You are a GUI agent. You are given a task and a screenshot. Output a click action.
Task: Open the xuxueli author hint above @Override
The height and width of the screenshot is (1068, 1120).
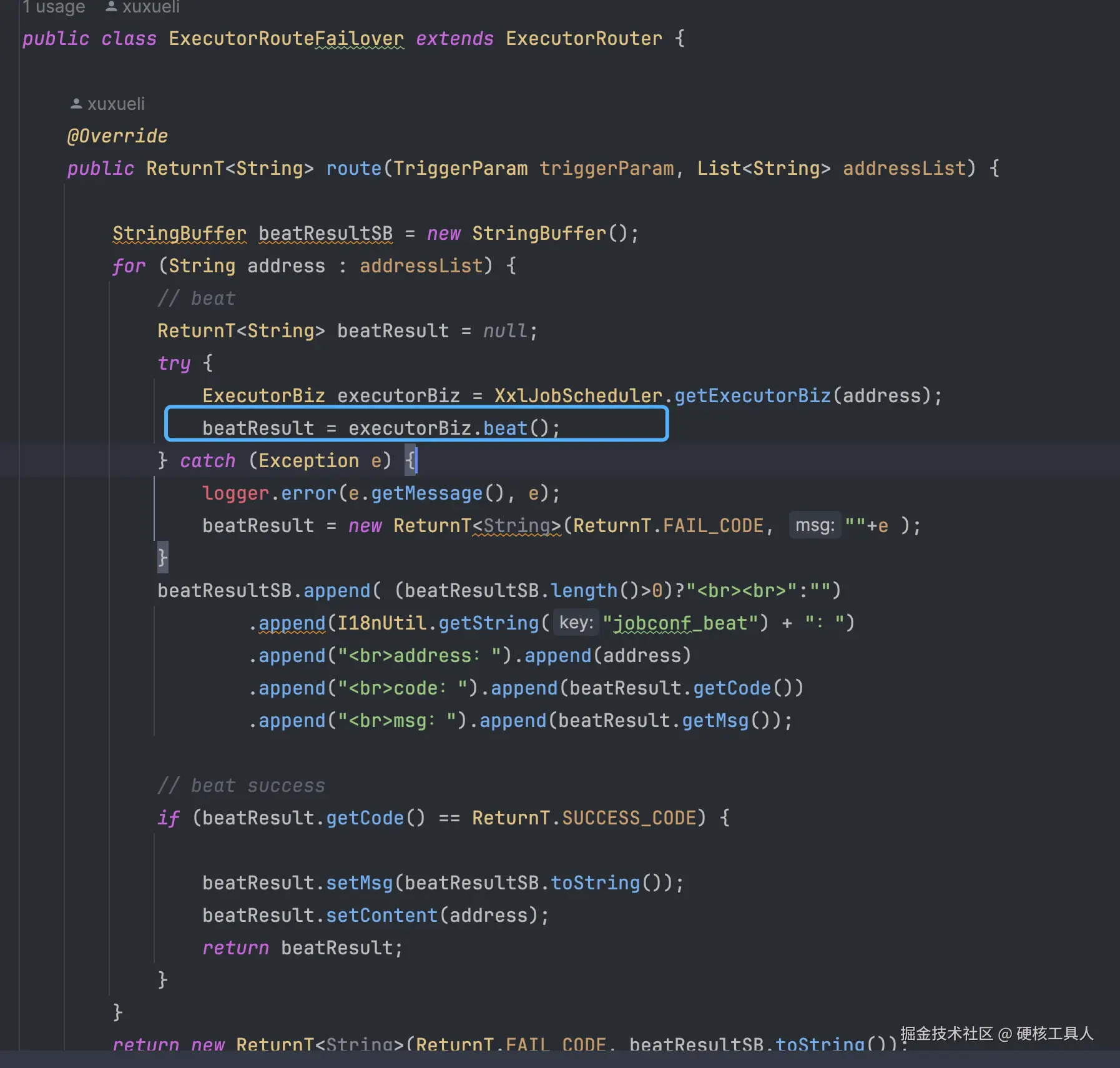pyautogui.click(x=115, y=104)
